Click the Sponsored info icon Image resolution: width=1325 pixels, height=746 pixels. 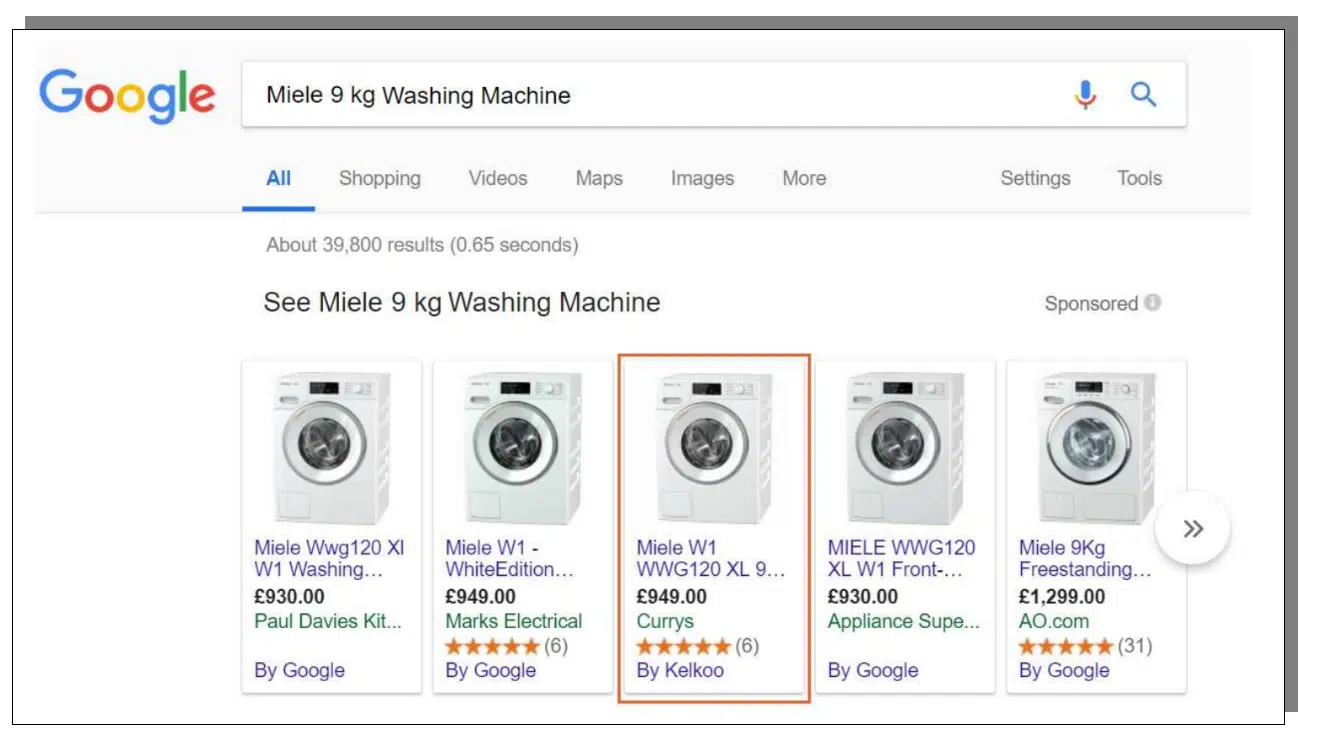click(x=1153, y=302)
